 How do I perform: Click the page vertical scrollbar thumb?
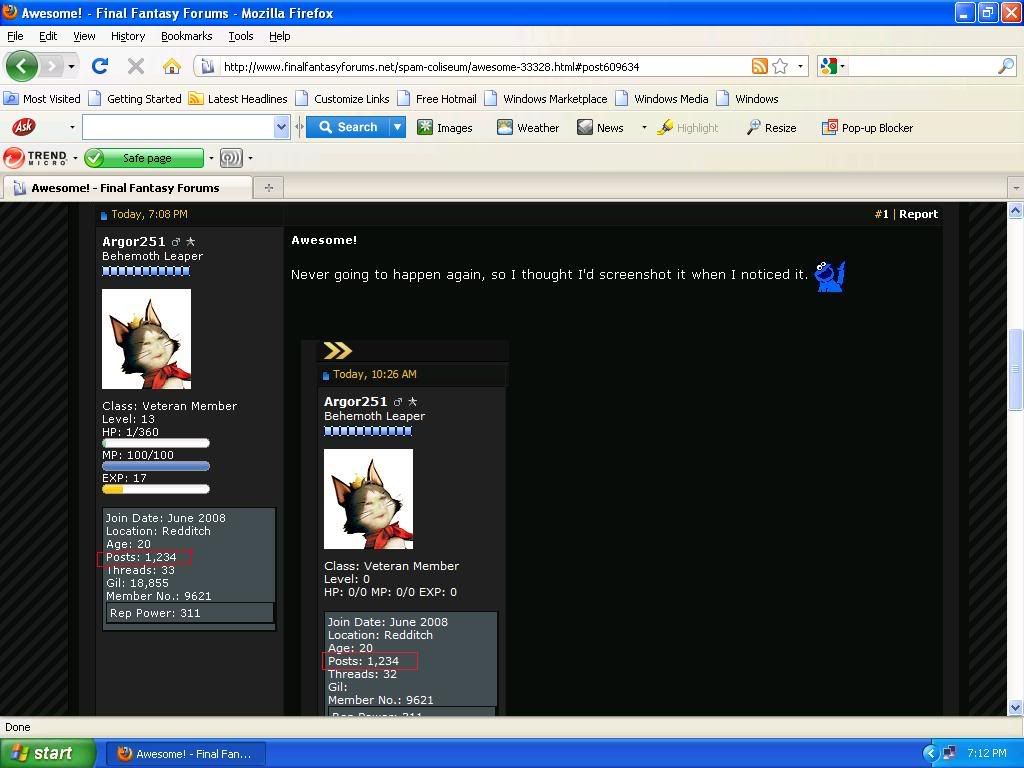tap(1015, 370)
